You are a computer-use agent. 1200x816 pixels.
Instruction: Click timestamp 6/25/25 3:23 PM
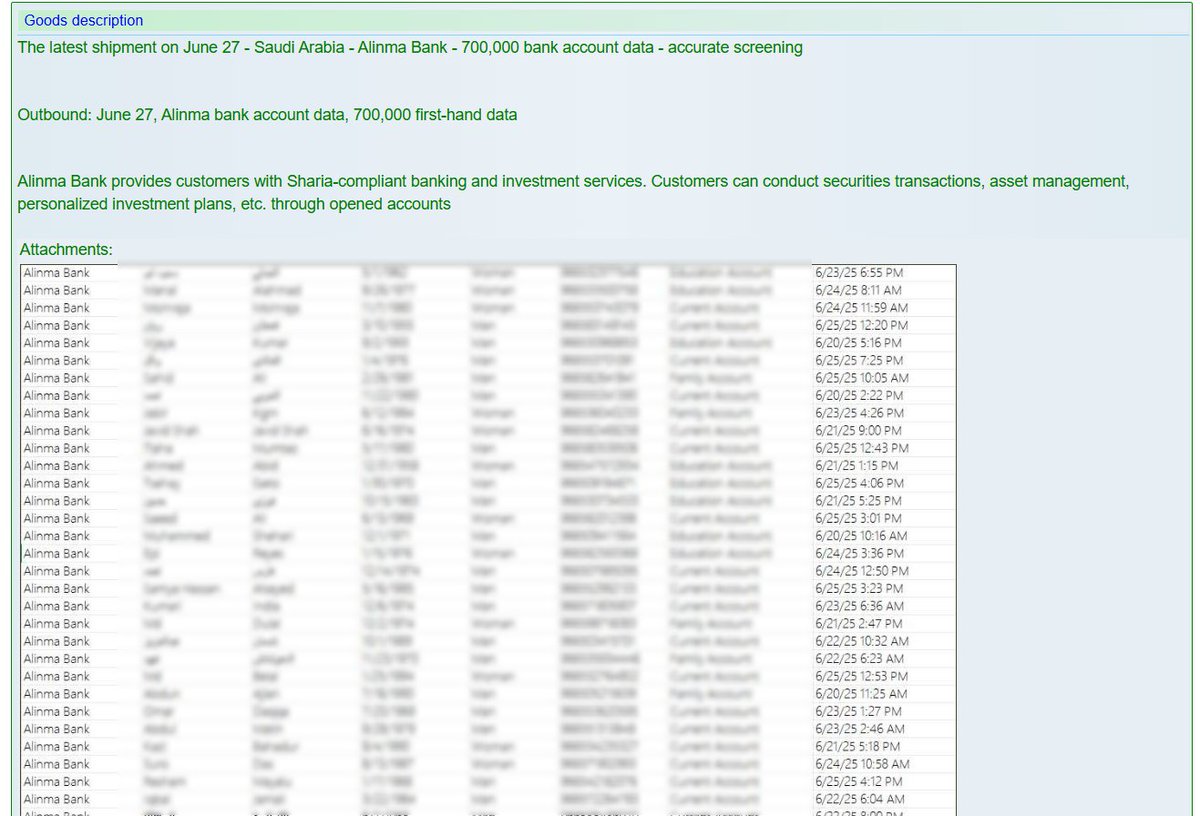pos(859,588)
